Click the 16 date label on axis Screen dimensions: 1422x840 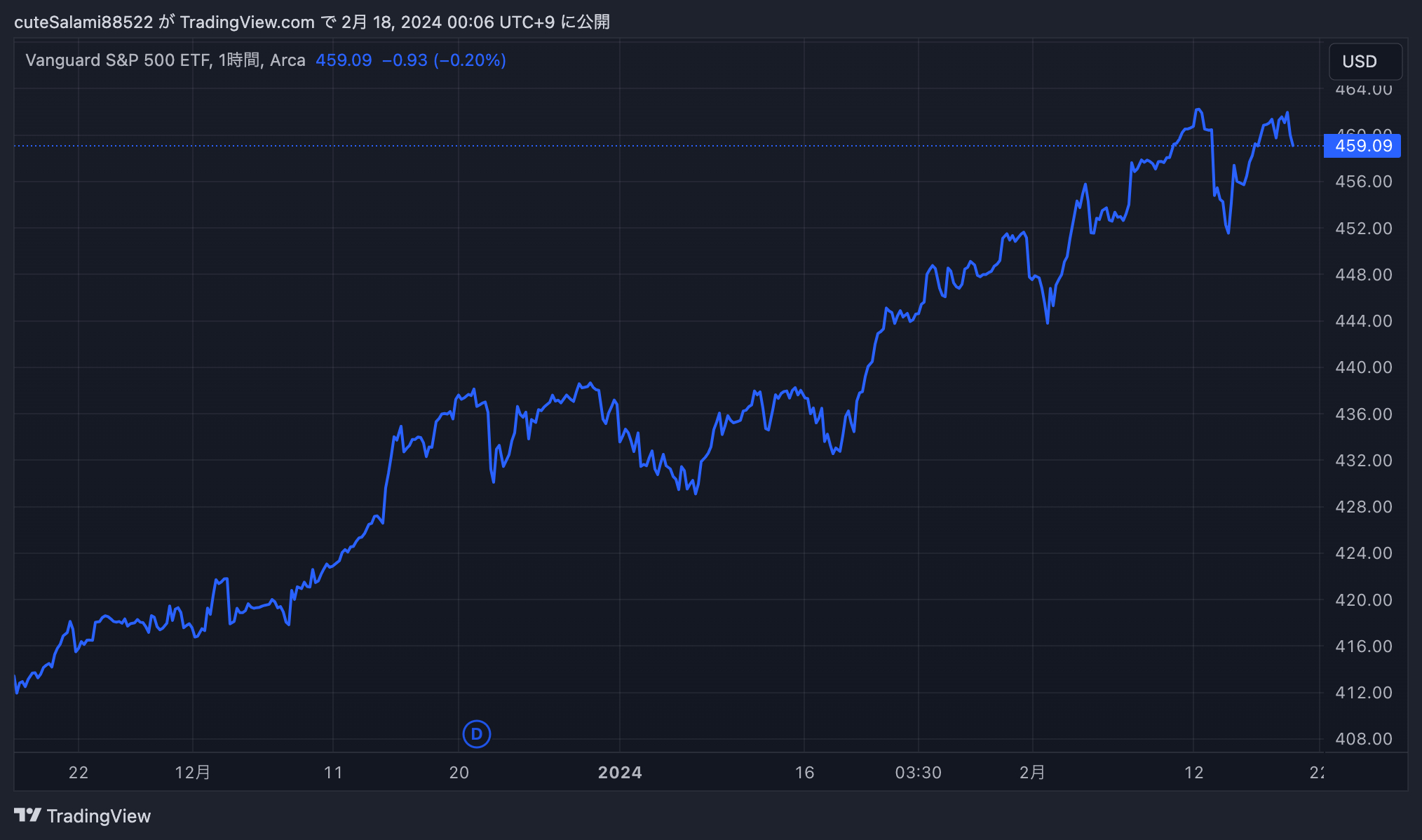point(804,773)
